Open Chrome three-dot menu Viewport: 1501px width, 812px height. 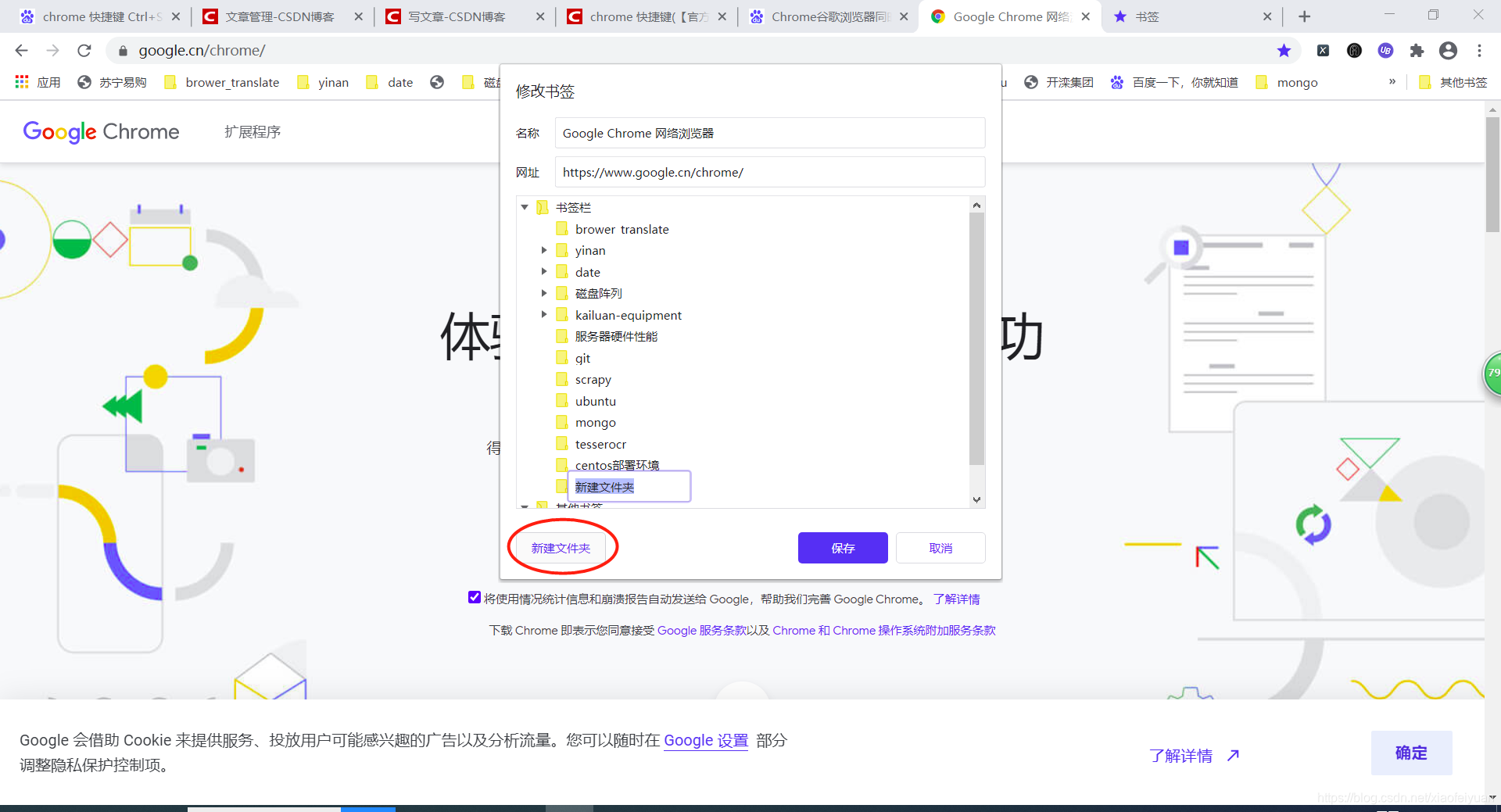tap(1479, 51)
